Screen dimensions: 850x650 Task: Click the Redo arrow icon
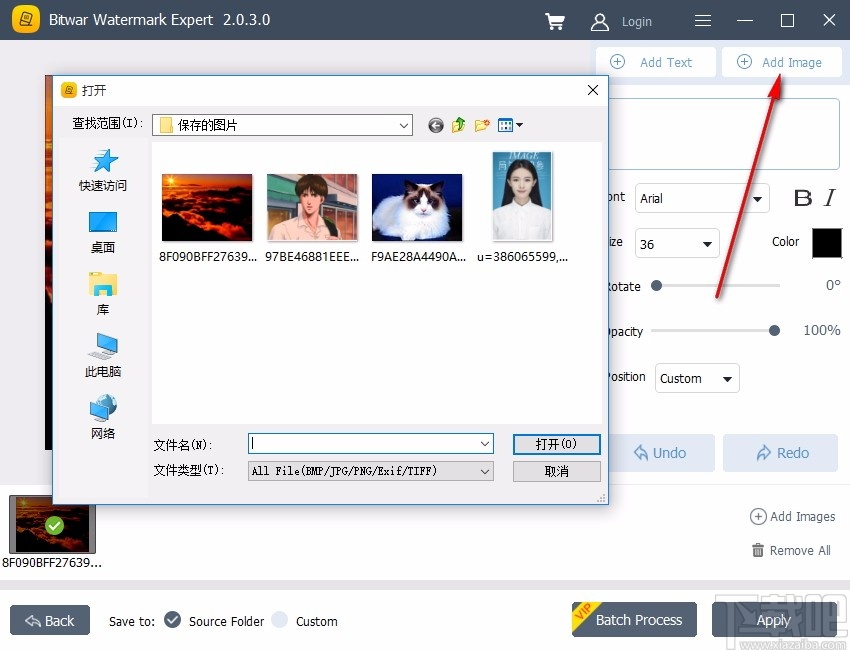coord(766,453)
